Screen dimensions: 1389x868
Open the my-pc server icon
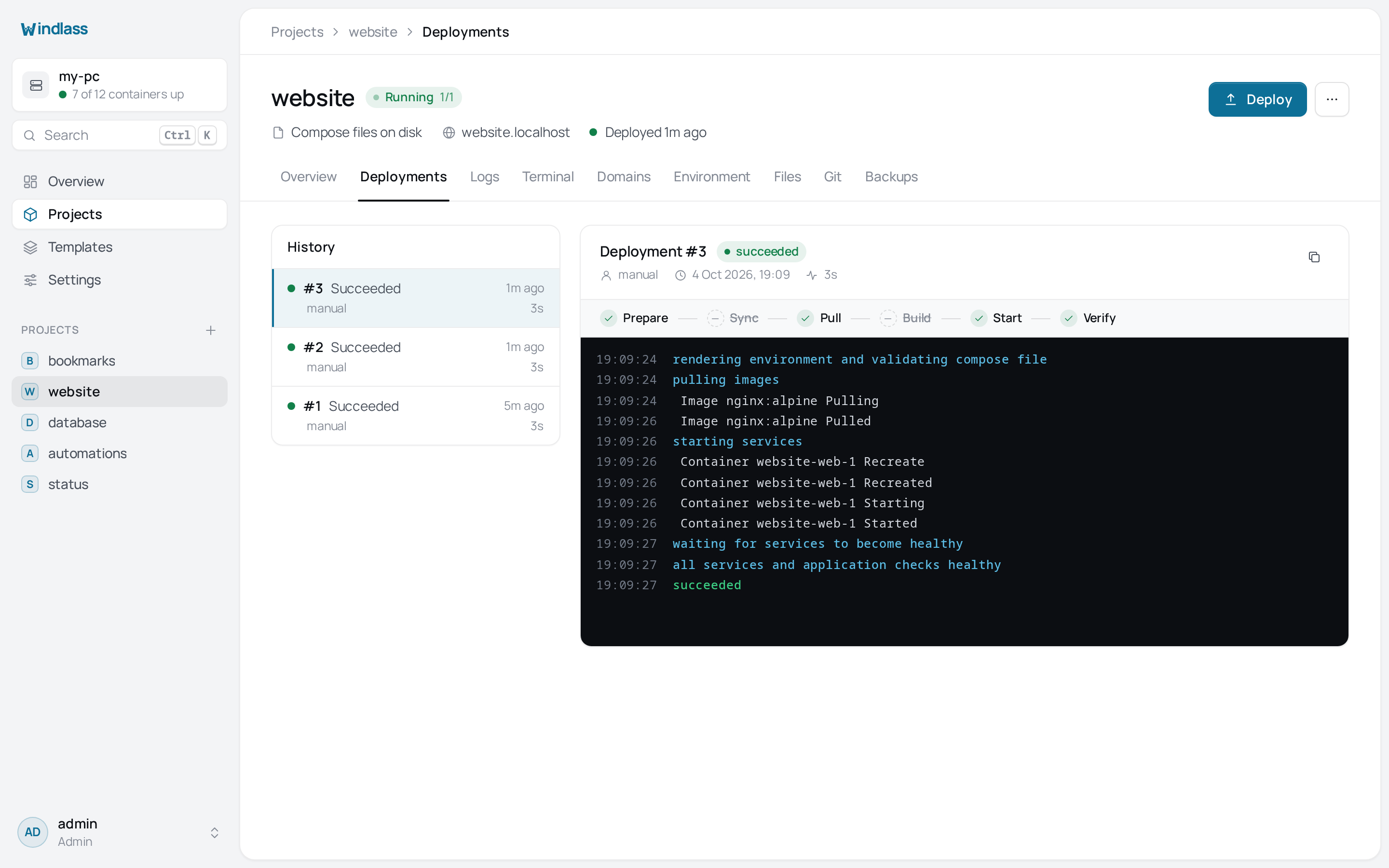(x=36, y=85)
